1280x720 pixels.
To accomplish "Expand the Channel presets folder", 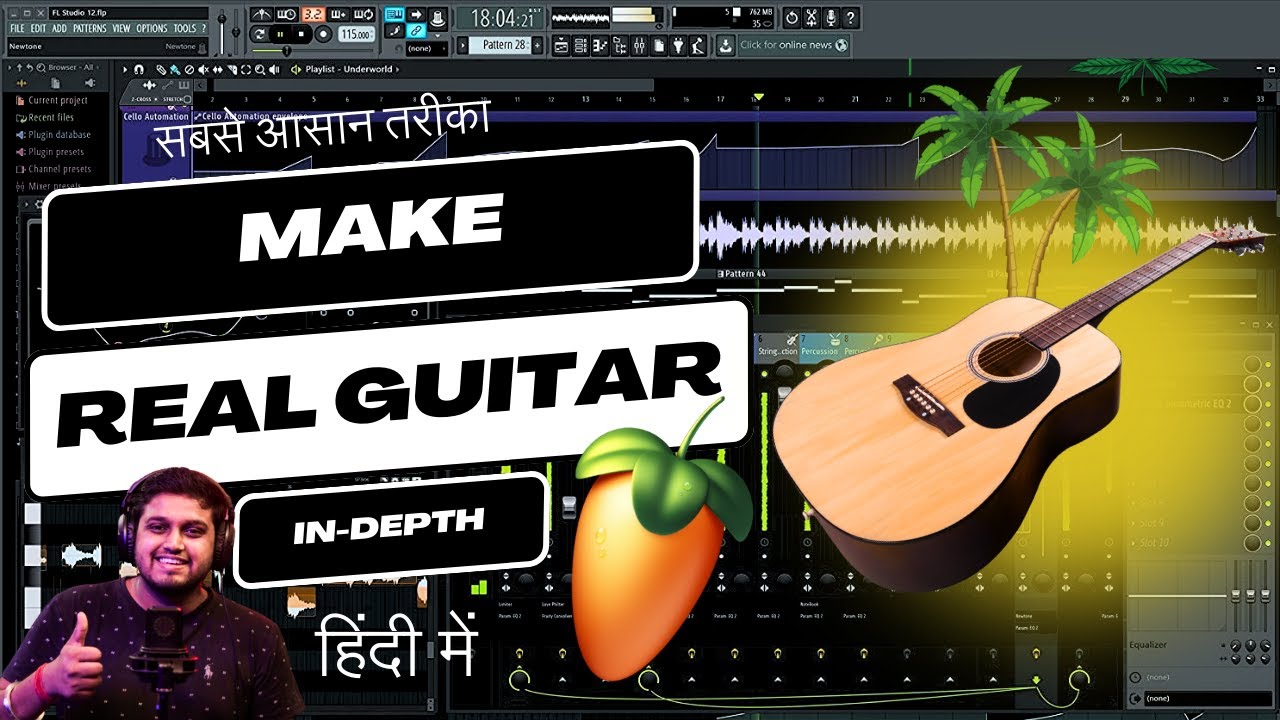I will click(x=53, y=169).
